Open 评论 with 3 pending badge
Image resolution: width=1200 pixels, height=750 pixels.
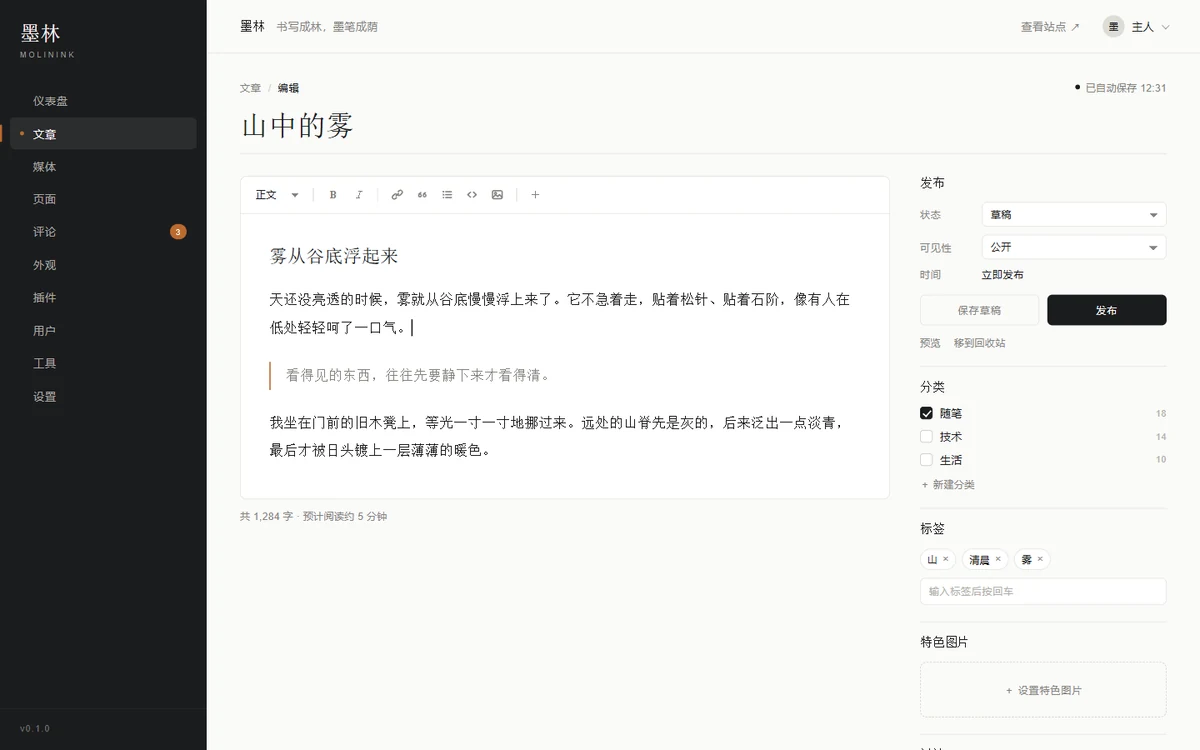(x=103, y=232)
